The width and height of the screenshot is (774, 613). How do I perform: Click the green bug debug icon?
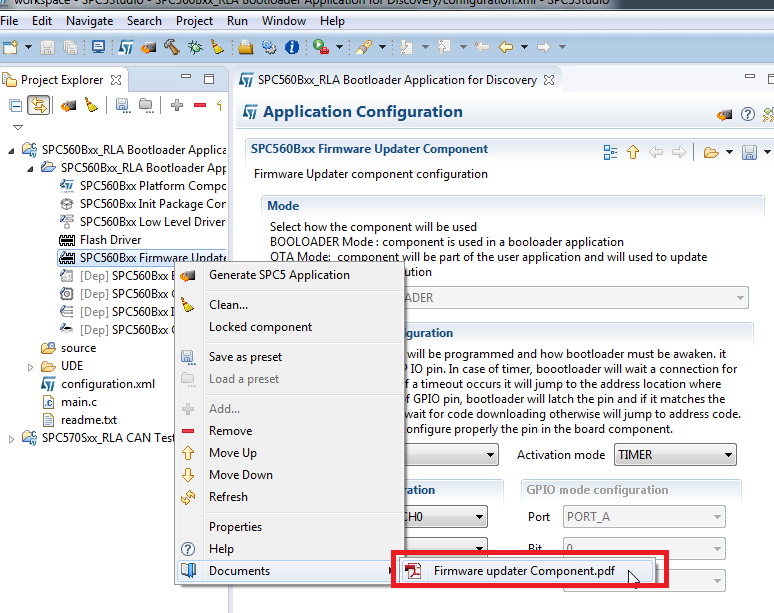click(195, 47)
